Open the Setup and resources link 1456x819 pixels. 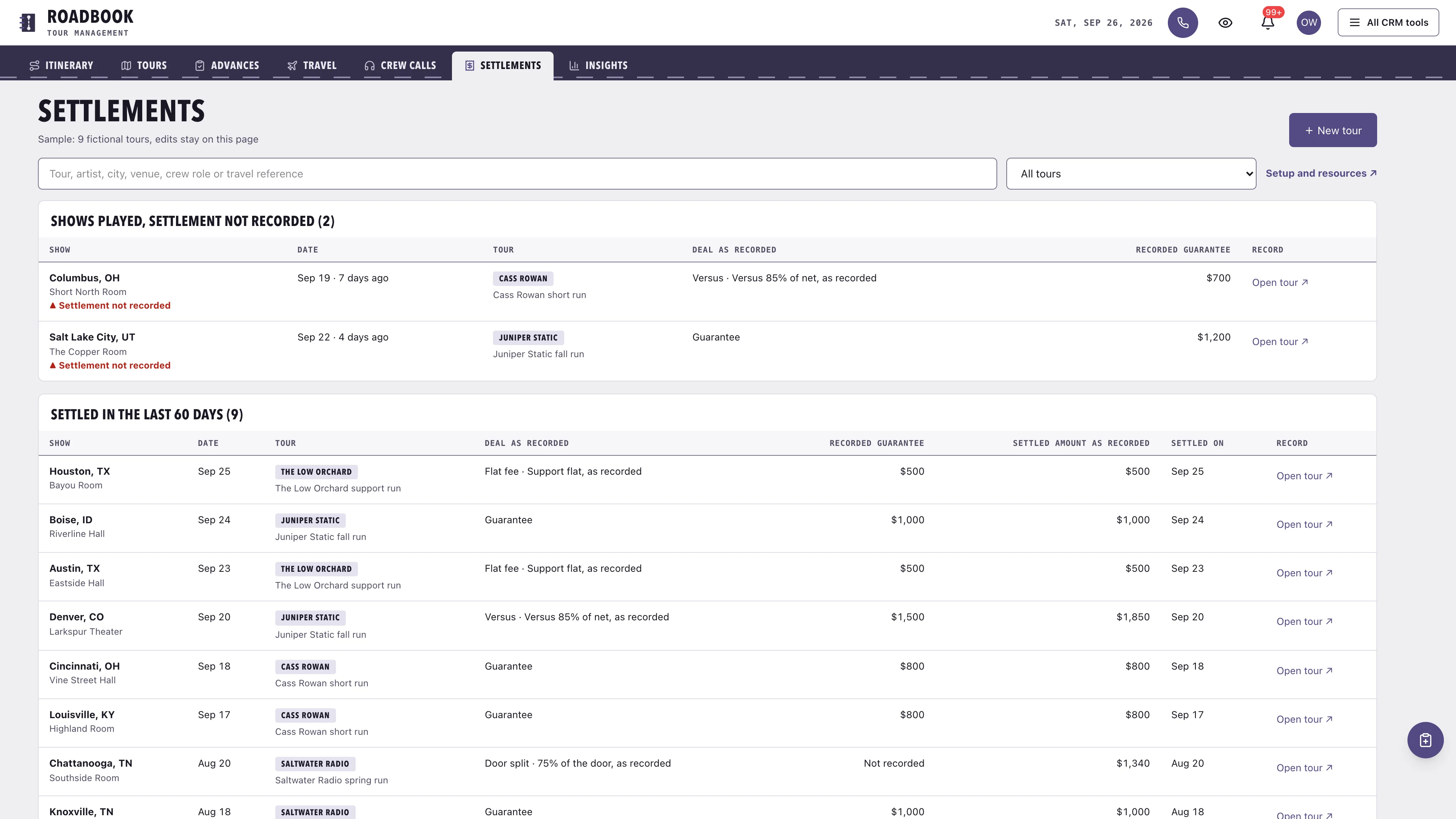1321,174
